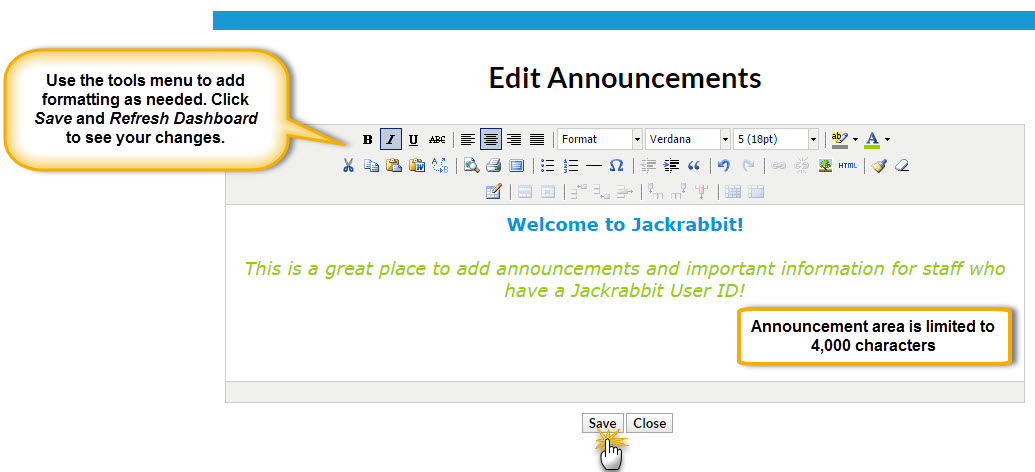This screenshot has height=472, width=1035.
Task: Click the Close button
Action: tap(650, 423)
